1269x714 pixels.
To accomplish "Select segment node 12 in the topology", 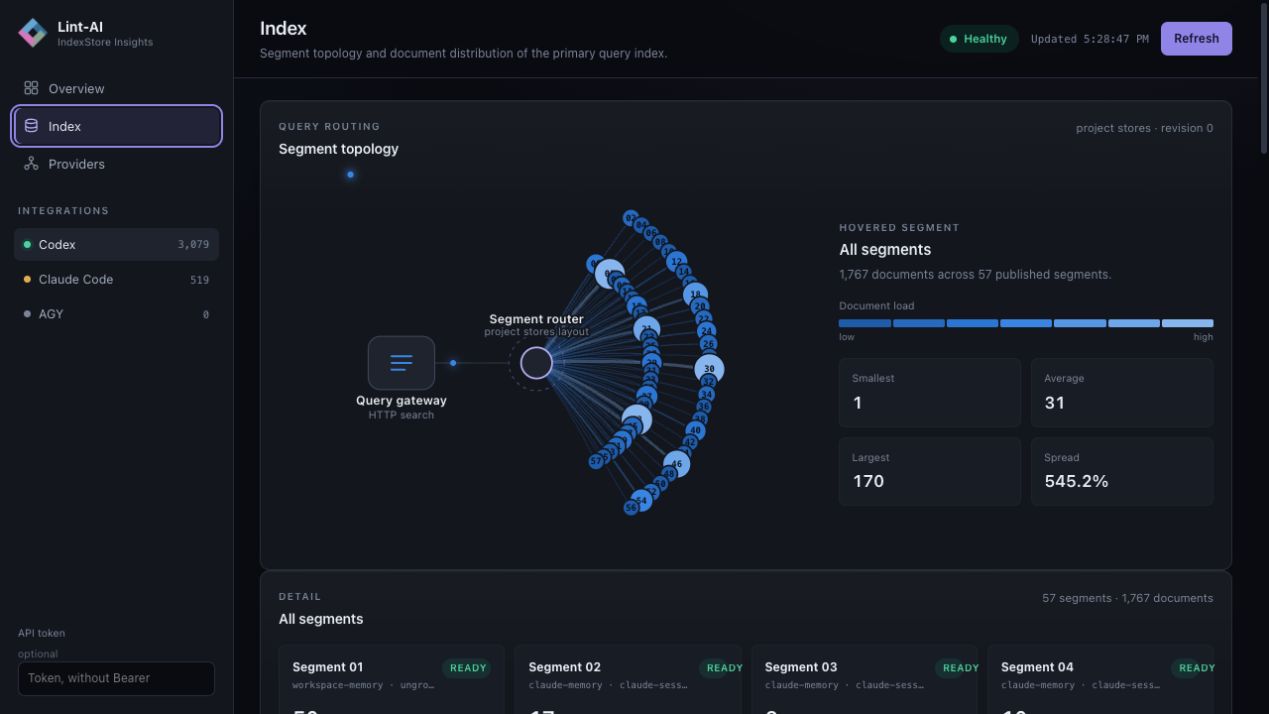I will point(676,262).
